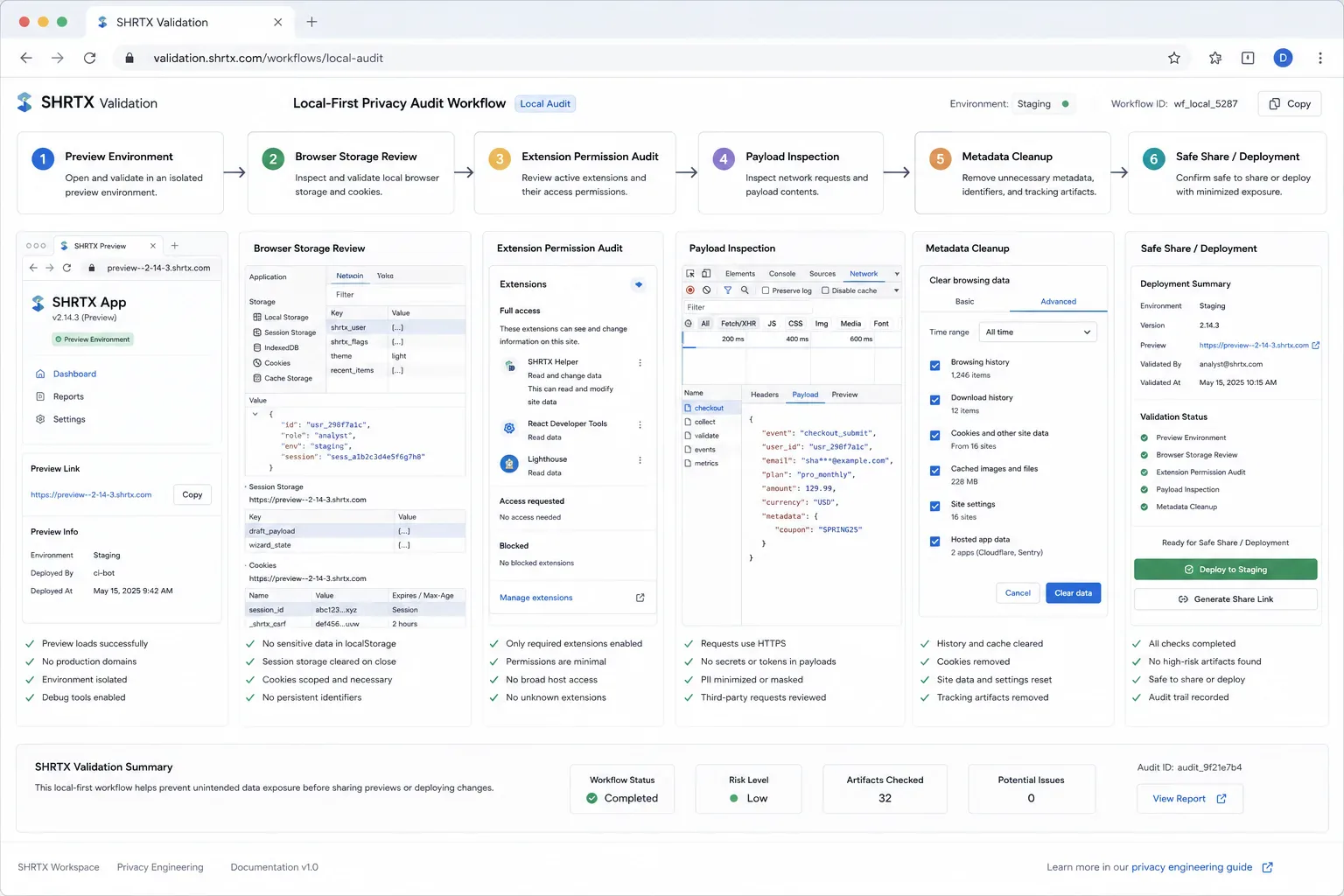Collapse the JSON value chevron in storage viewer
1344x896 pixels.
[x=255, y=414]
